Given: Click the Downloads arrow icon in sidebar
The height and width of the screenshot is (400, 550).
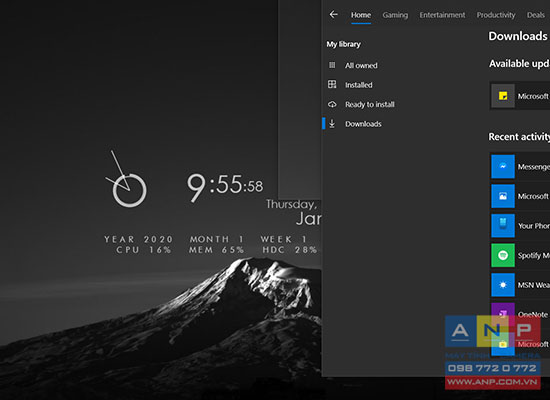Looking at the screenshot, I should point(332,124).
